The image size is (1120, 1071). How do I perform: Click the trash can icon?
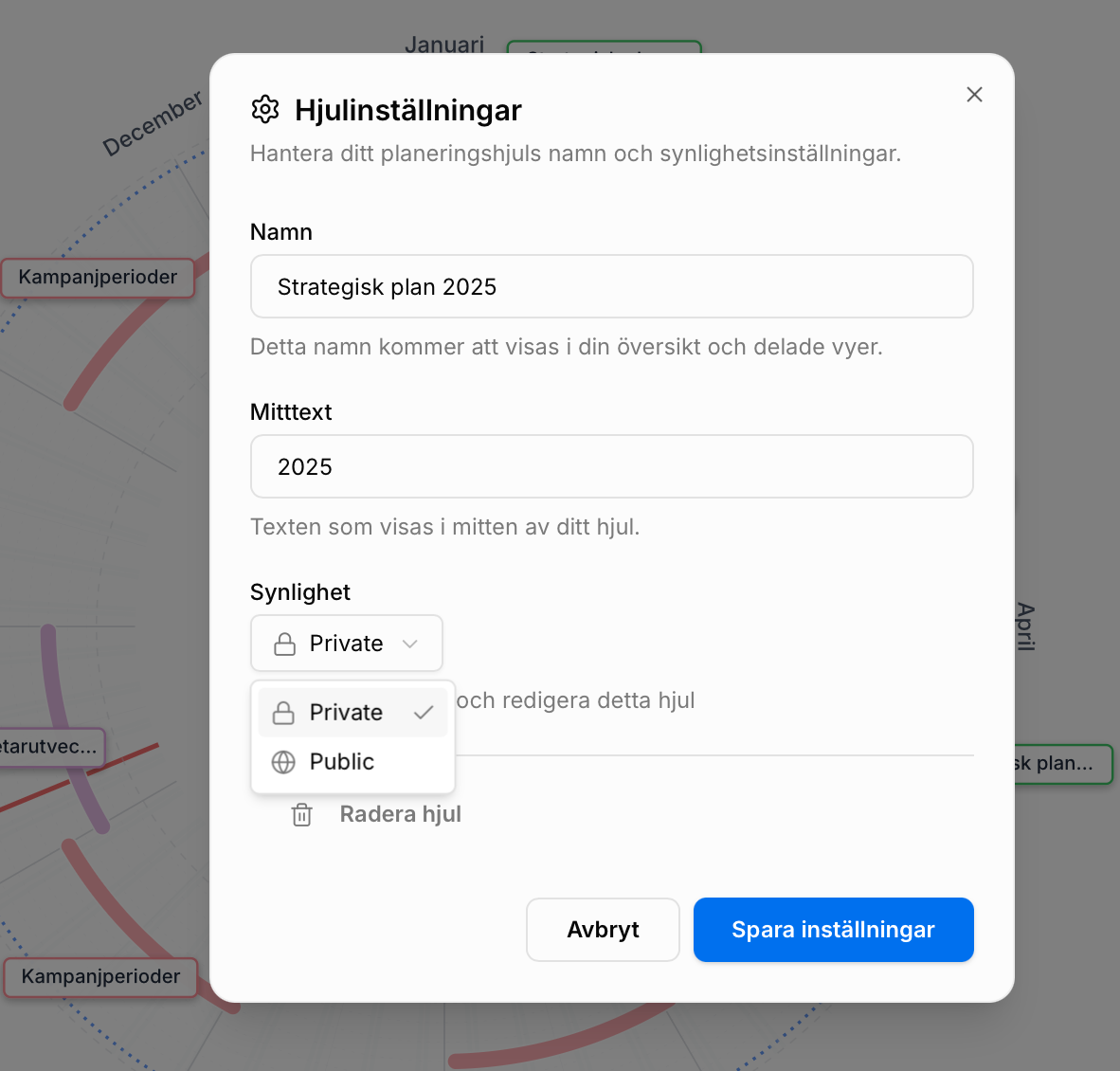[x=301, y=814]
